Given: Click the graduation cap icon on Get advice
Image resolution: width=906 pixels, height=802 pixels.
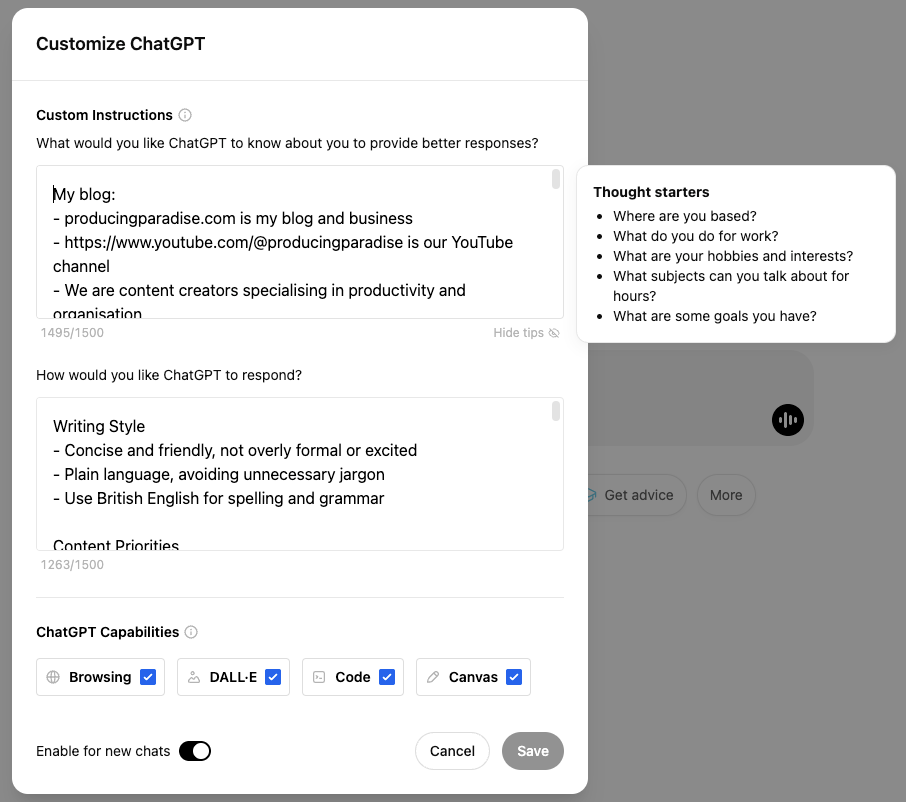Looking at the screenshot, I should pyautogui.click(x=591, y=495).
